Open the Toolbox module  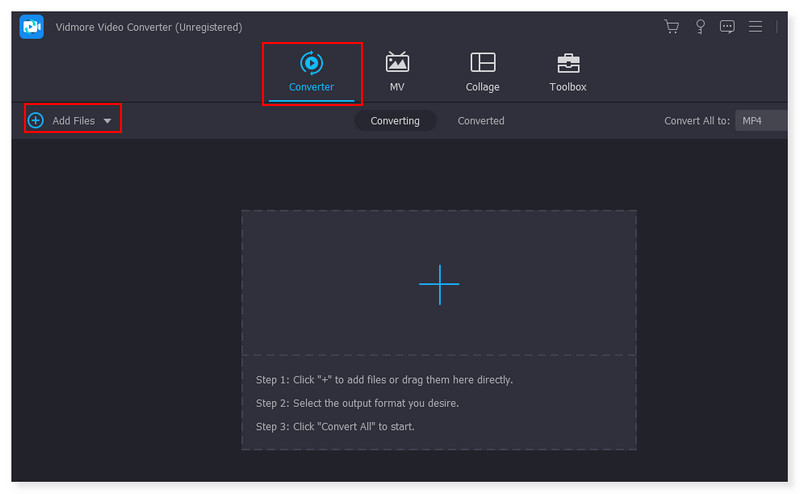(x=568, y=71)
